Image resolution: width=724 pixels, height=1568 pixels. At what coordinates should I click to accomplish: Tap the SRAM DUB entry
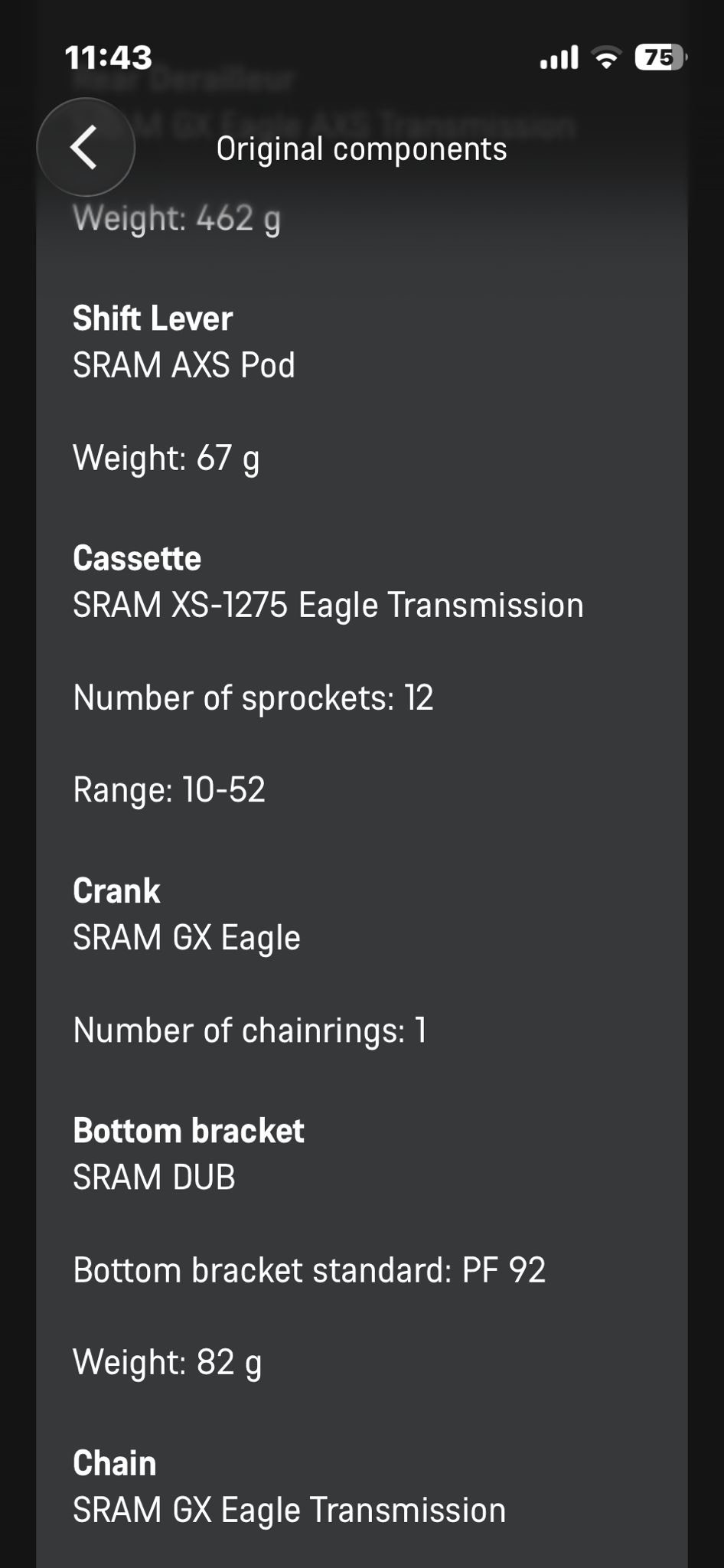point(154,1177)
